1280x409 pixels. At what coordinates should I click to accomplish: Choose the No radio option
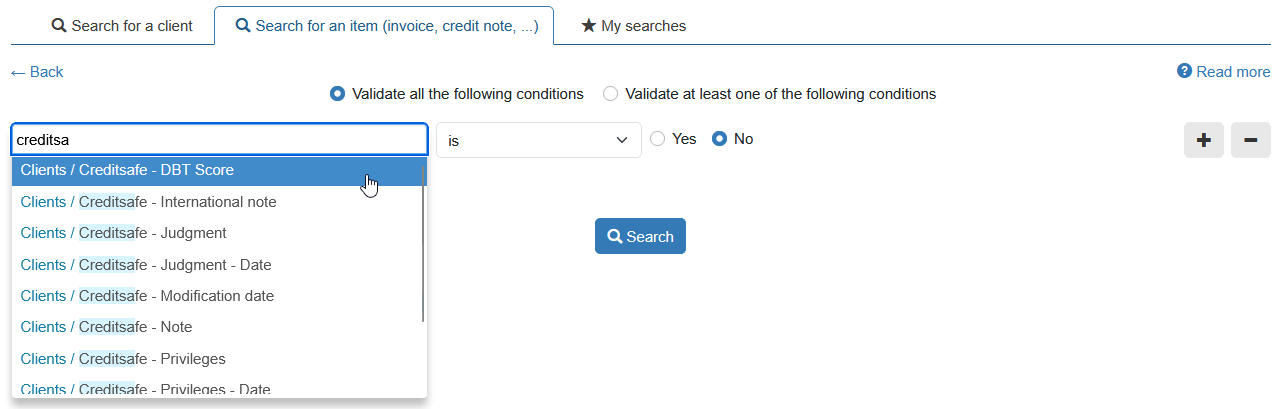(x=719, y=139)
